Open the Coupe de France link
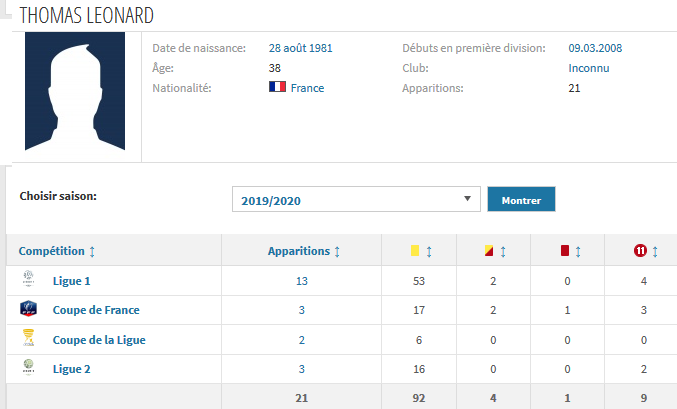Image resolution: width=677 pixels, height=409 pixels. (96, 310)
